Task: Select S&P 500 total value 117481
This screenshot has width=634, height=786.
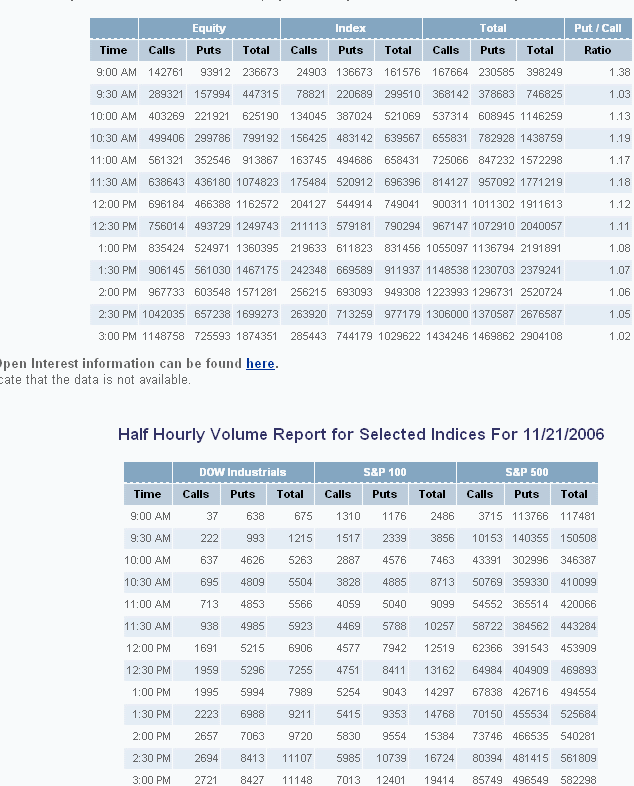Action: (x=578, y=516)
